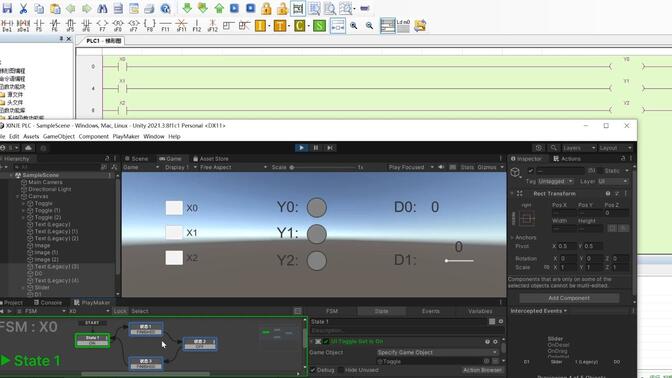Click the Paste clipboard icon
Viewport: 672px width, 378px height.
tap(55, 8)
